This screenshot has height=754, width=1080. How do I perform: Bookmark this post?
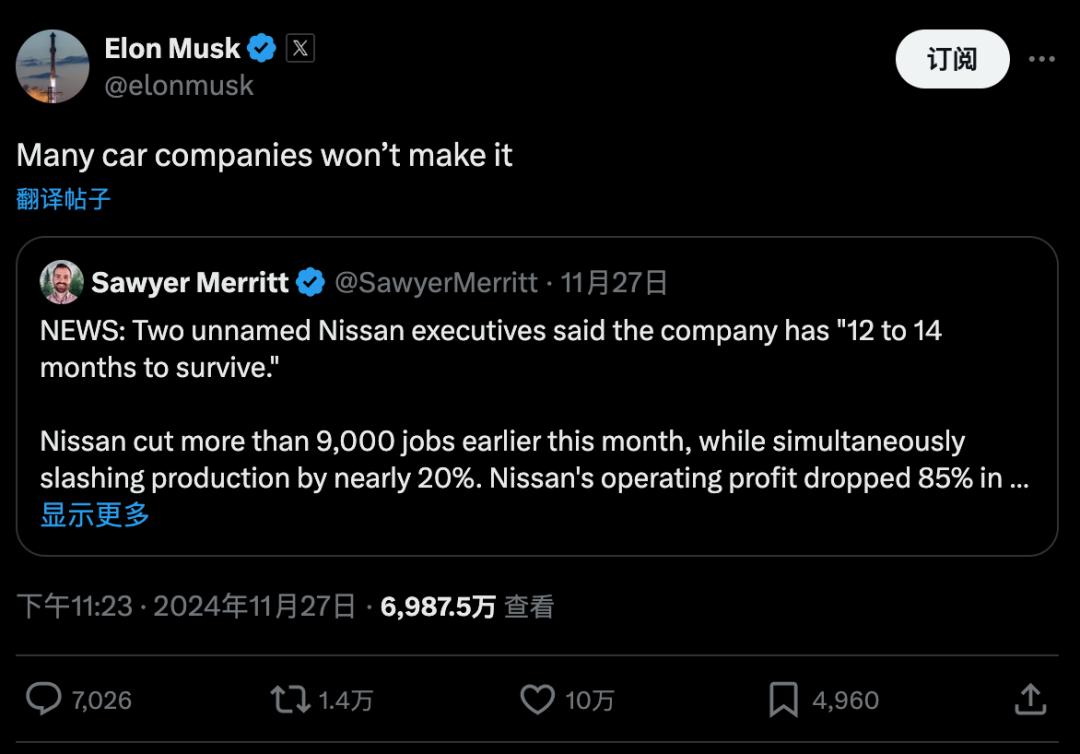[x=784, y=699]
